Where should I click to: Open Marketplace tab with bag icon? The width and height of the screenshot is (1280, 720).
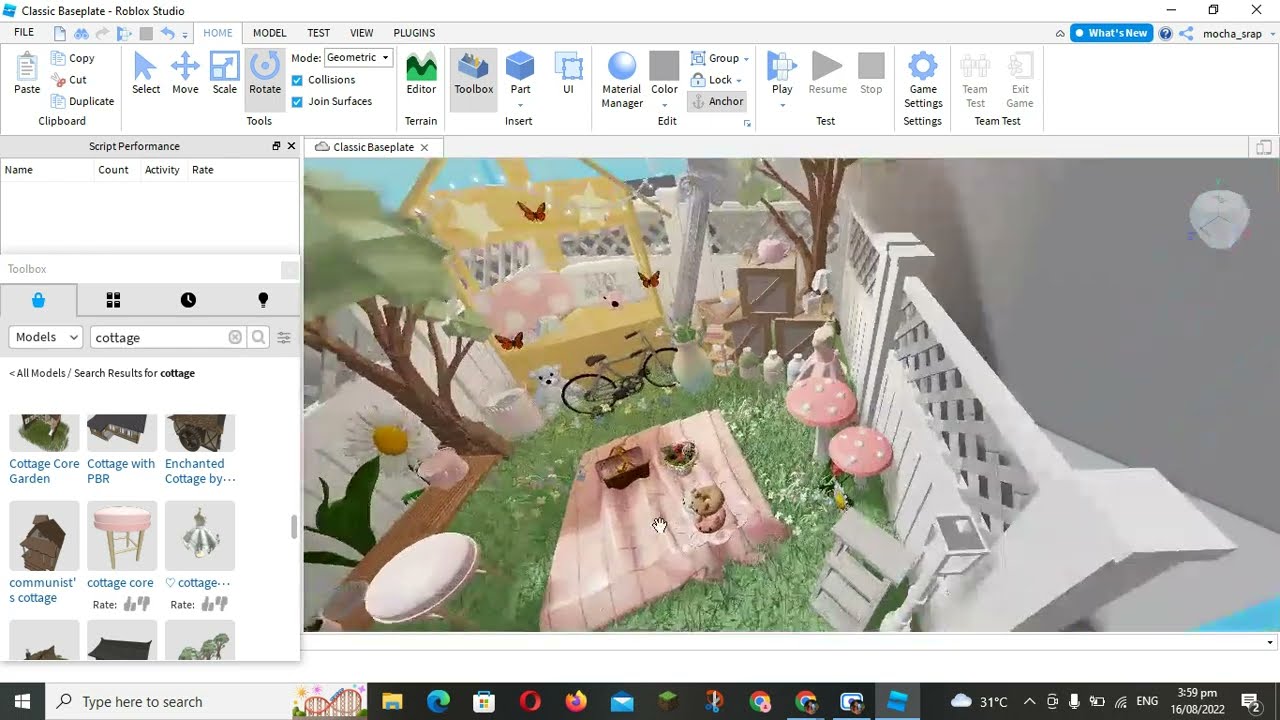coord(38,300)
